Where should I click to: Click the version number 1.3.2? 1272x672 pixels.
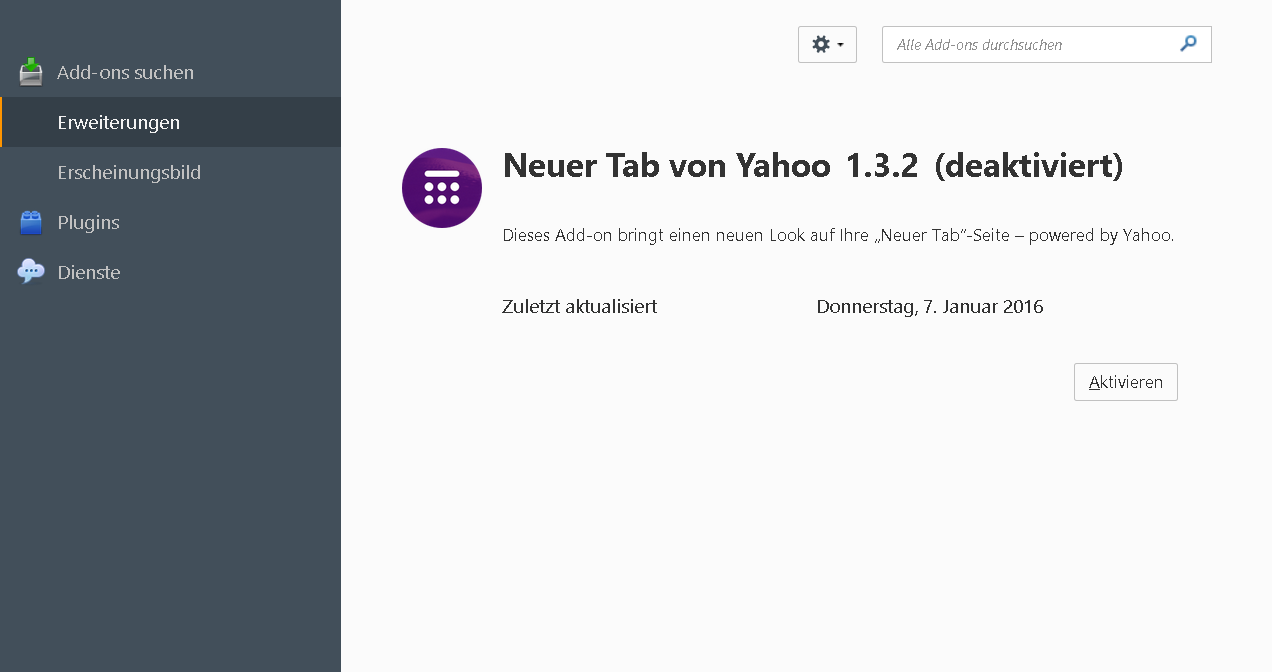[x=881, y=166]
